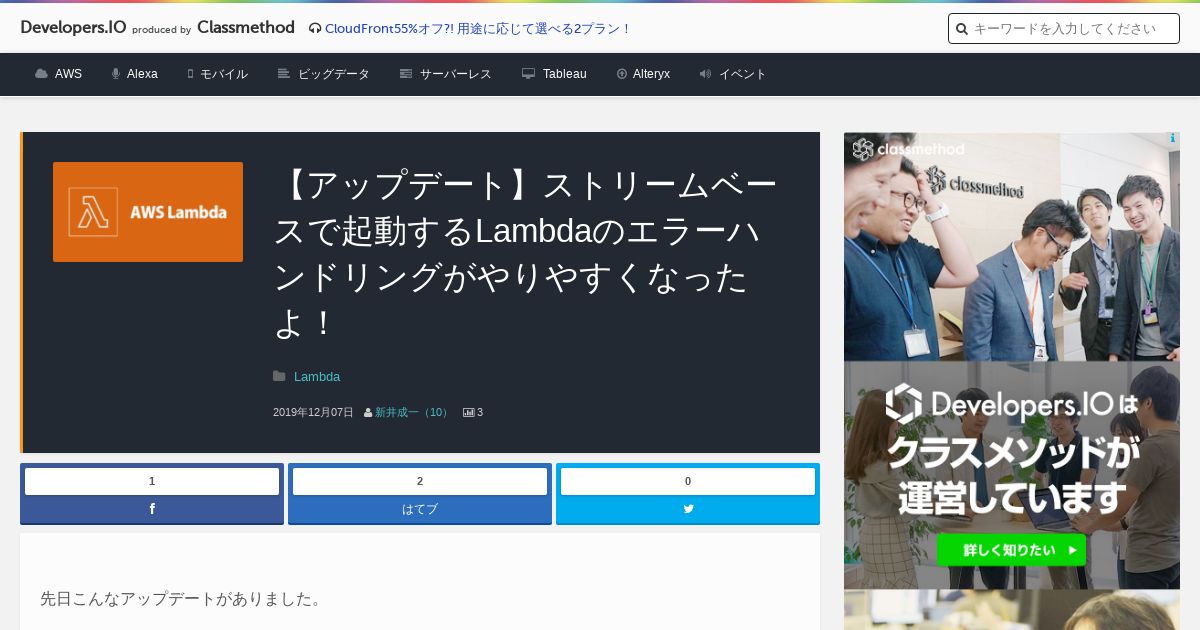The image size is (1200, 630).
Task: Click the Twitter share count 0
Action: click(688, 481)
